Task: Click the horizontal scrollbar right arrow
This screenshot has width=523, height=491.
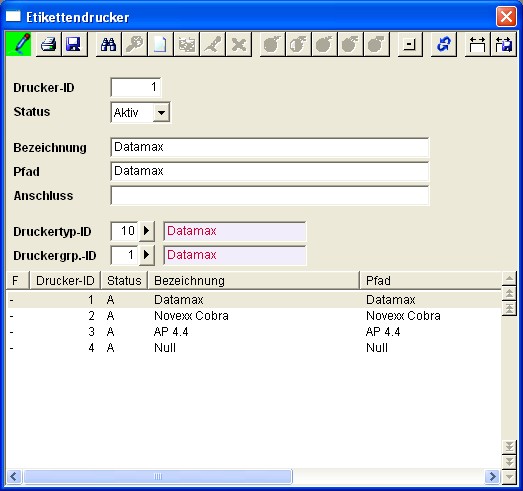Action: click(493, 476)
